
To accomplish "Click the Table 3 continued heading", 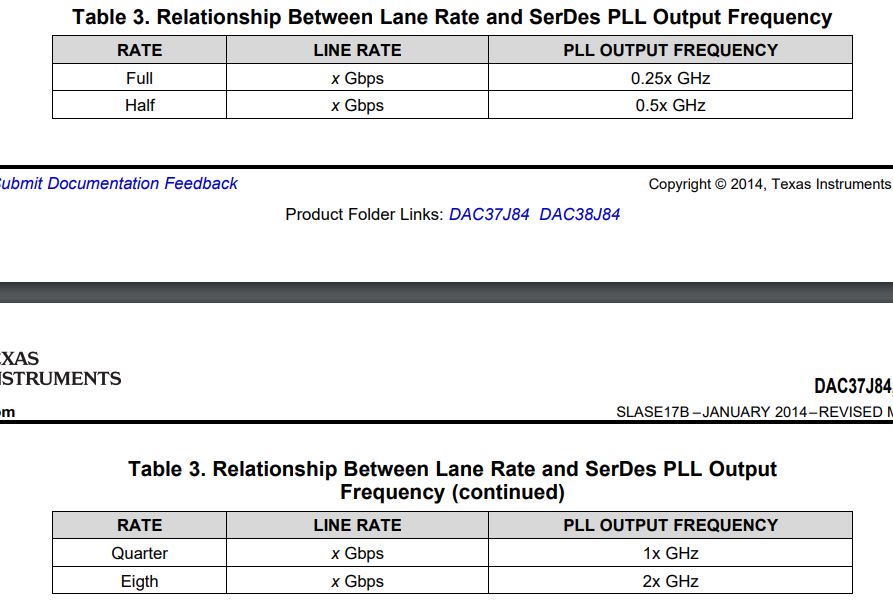I will tap(452, 480).
